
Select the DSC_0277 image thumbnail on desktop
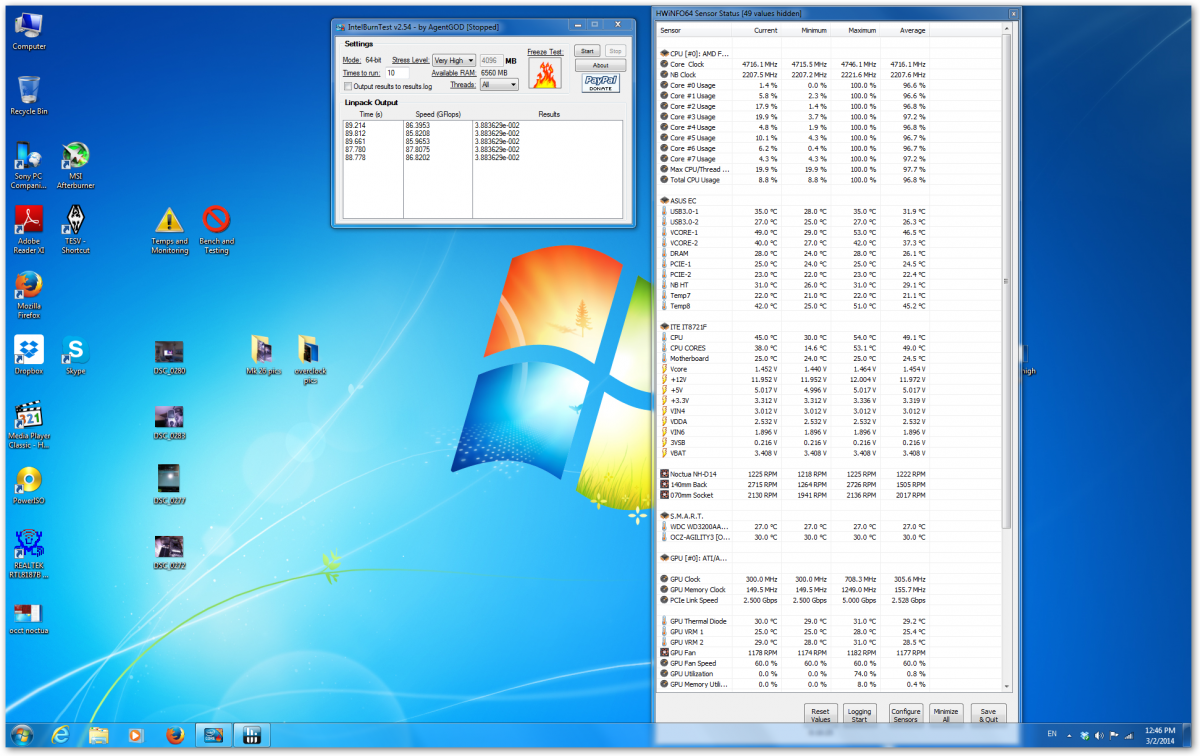click(169, 486)
